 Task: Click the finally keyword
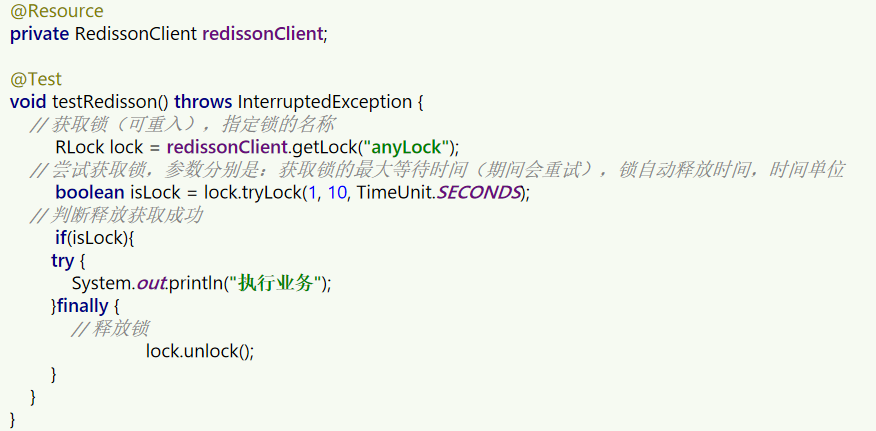[x=82, y=306]
